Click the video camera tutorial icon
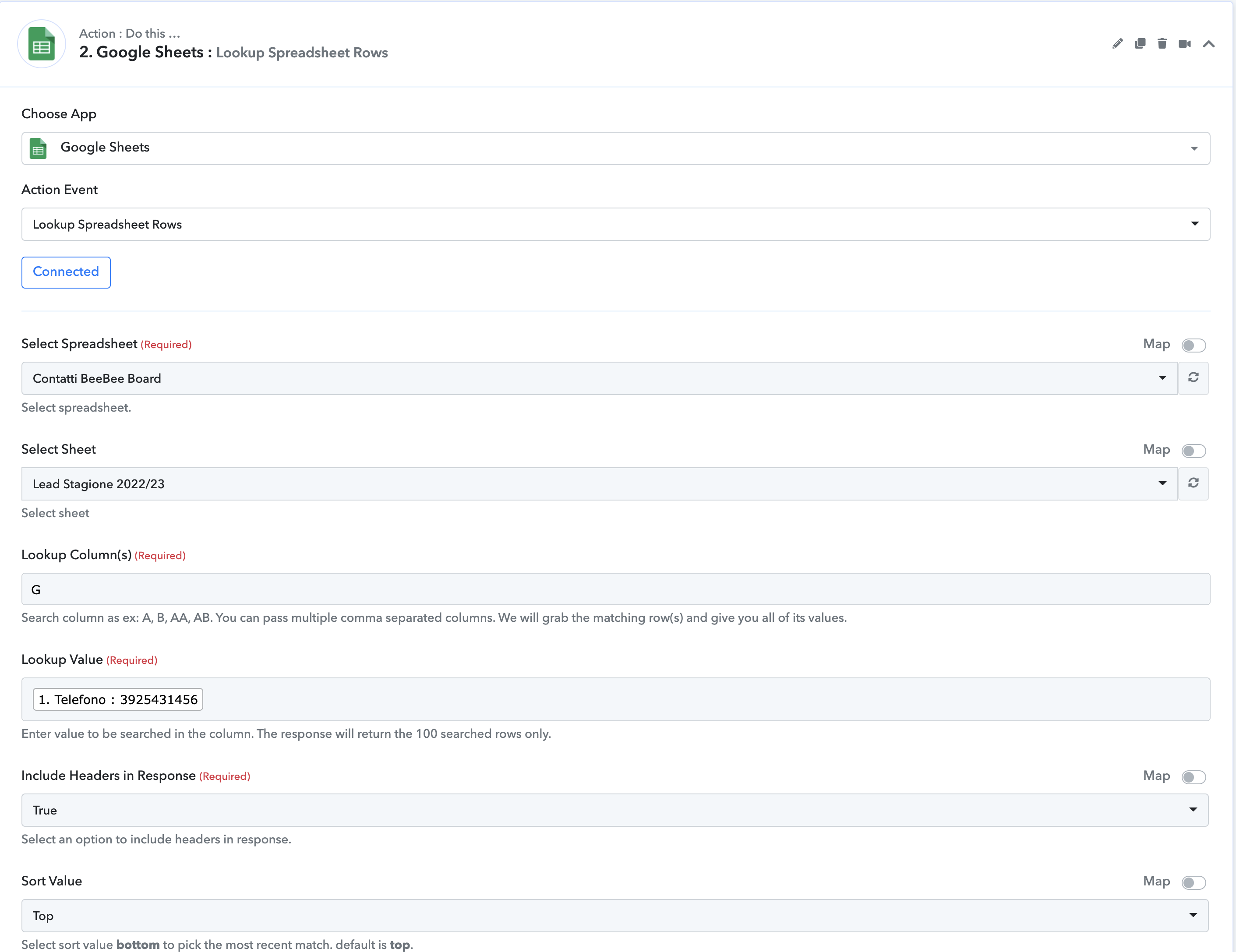This screenshot has width=1236, height=952. pyautogui.click(x=1184, y=43)
